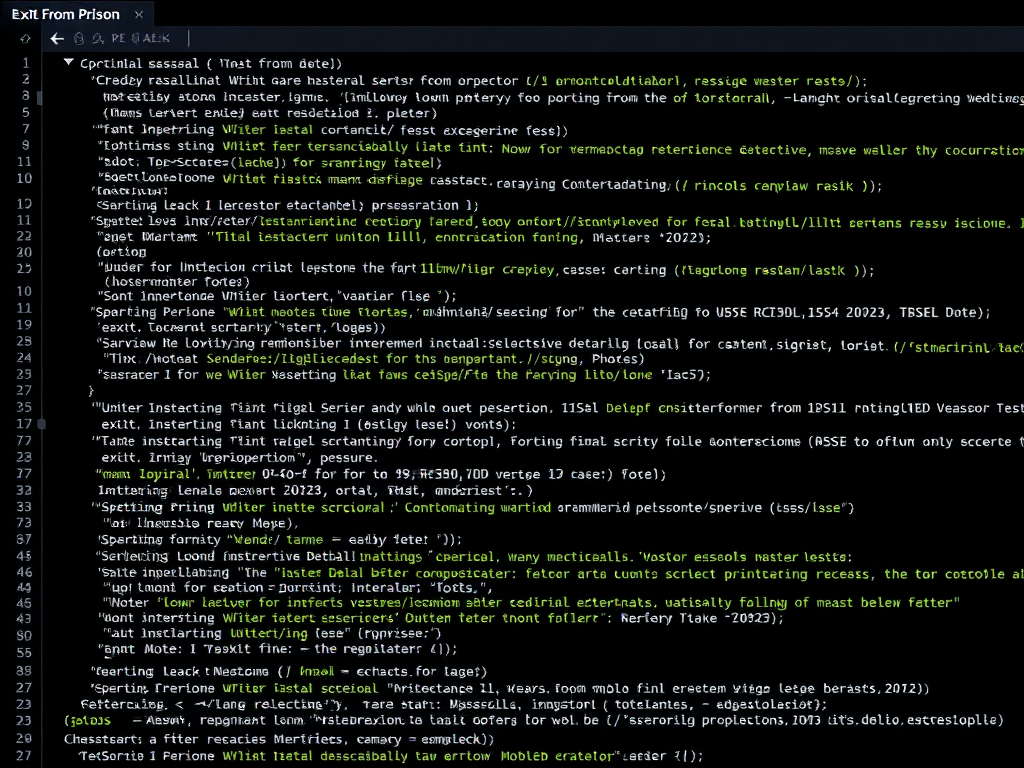Click the "AE:K" toolbar label

coord(152,38)
